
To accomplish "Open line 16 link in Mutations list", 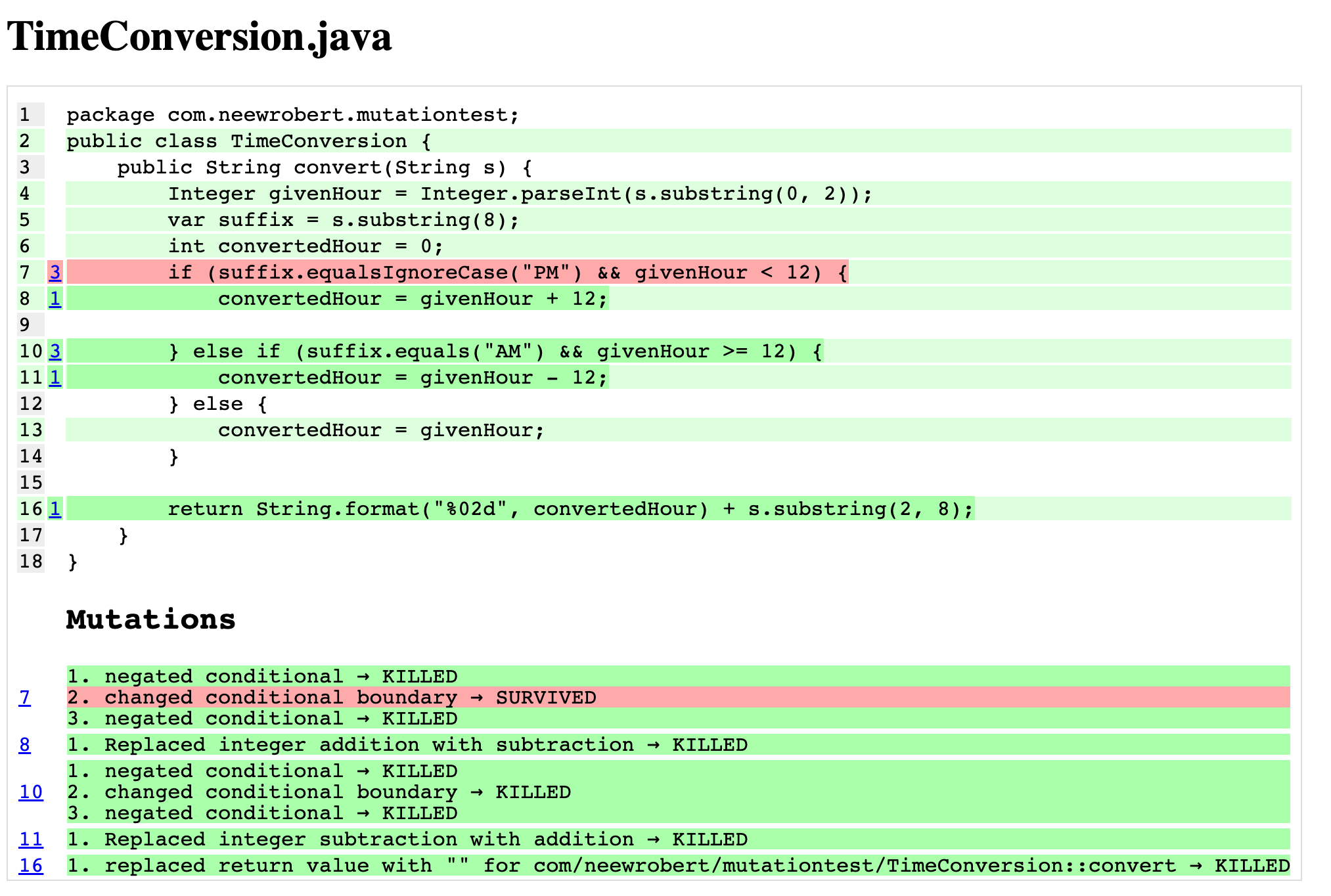I will pyautogui.click(x=31, y=865).
